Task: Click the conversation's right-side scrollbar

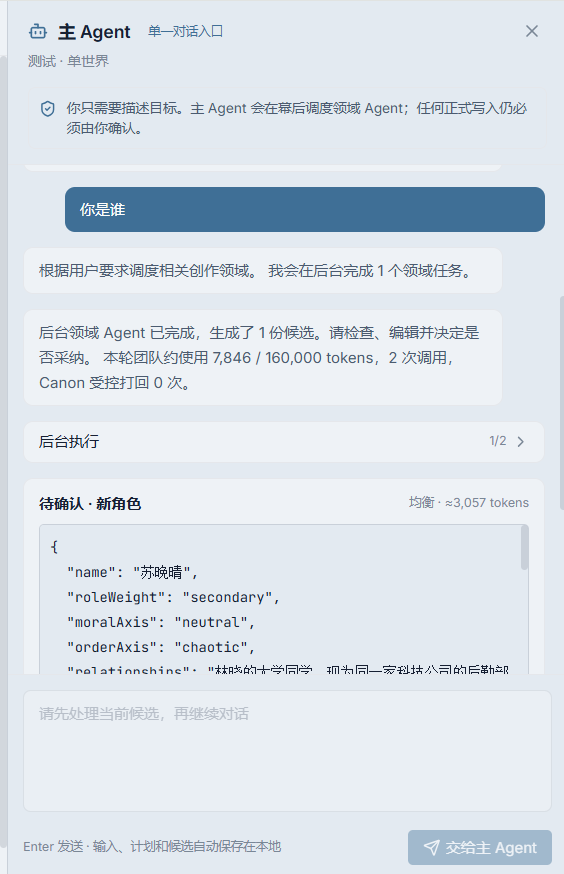Action: pyautogui.click(x=561, y=402)
